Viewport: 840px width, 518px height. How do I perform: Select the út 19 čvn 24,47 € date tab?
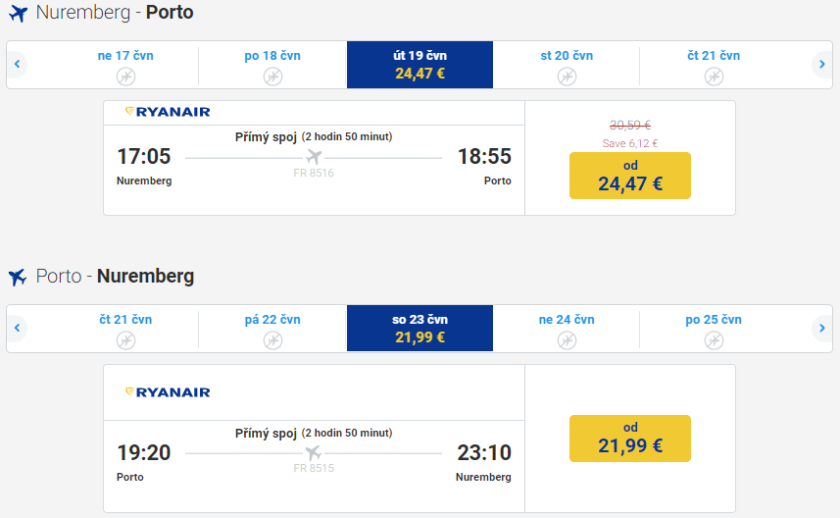click(x=420, y=65)
